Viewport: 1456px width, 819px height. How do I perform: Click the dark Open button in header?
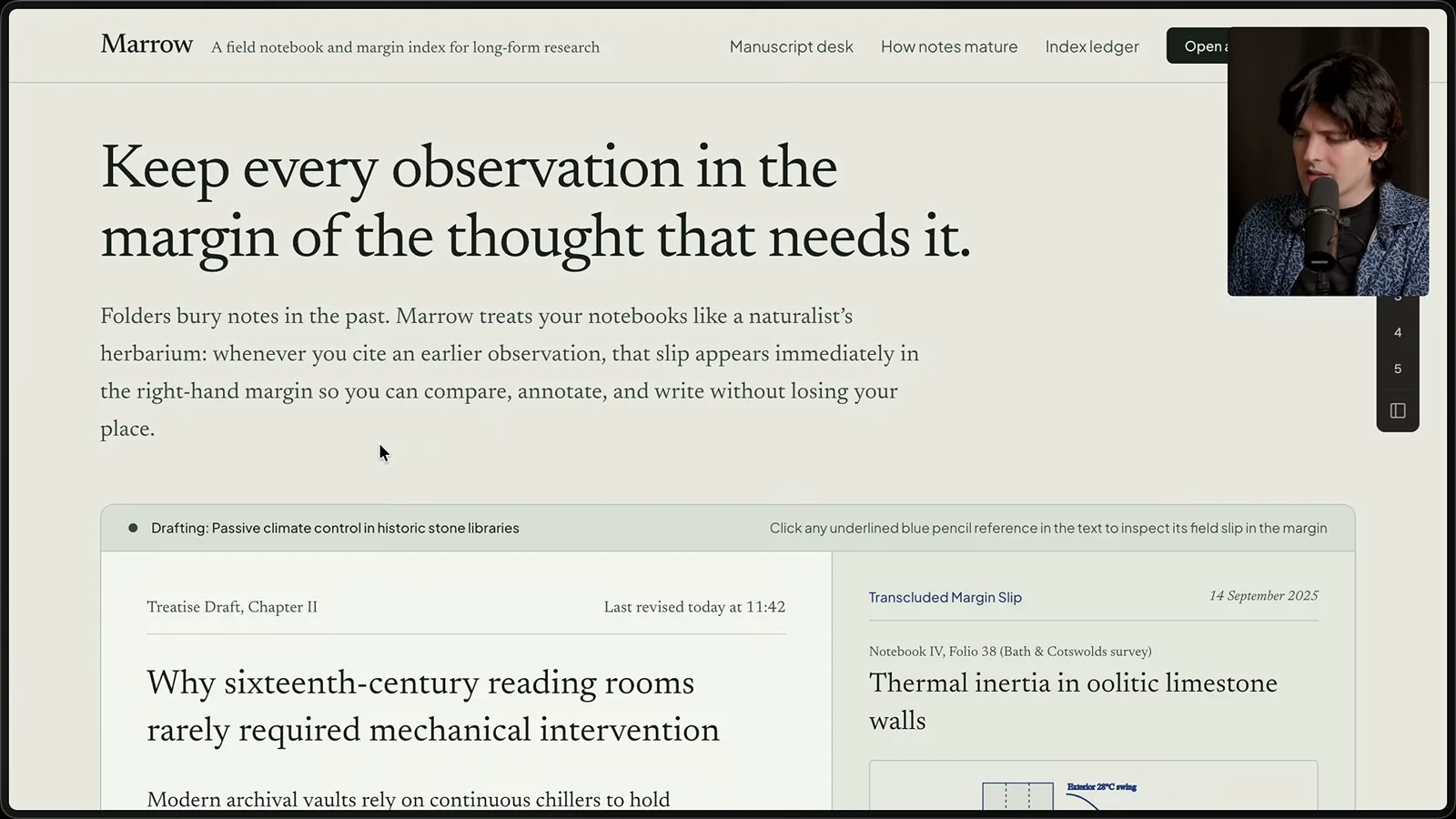click(1198, 45)
